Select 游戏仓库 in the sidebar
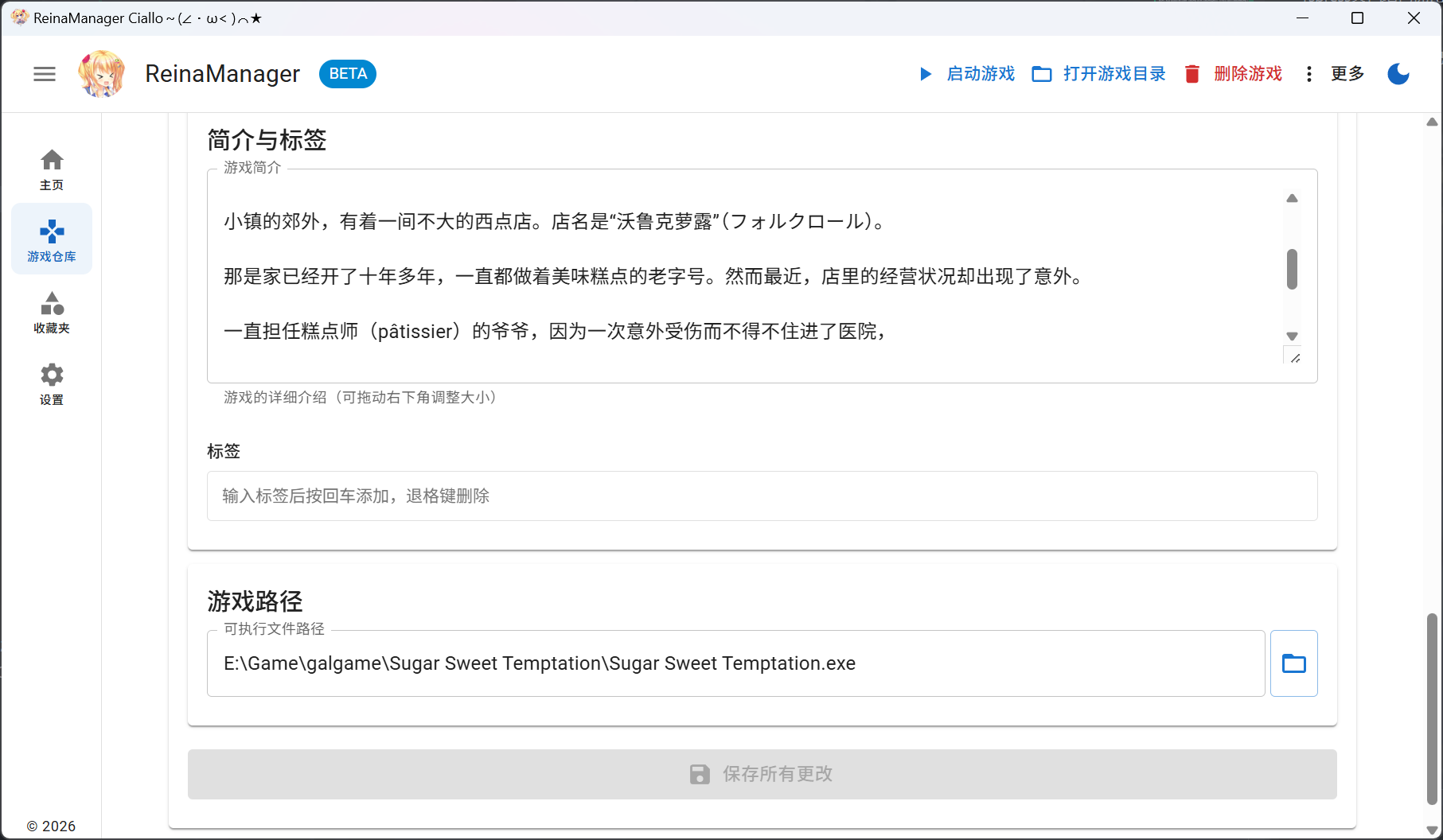This screenshot has height=840, width=1443. click(51, 239)
